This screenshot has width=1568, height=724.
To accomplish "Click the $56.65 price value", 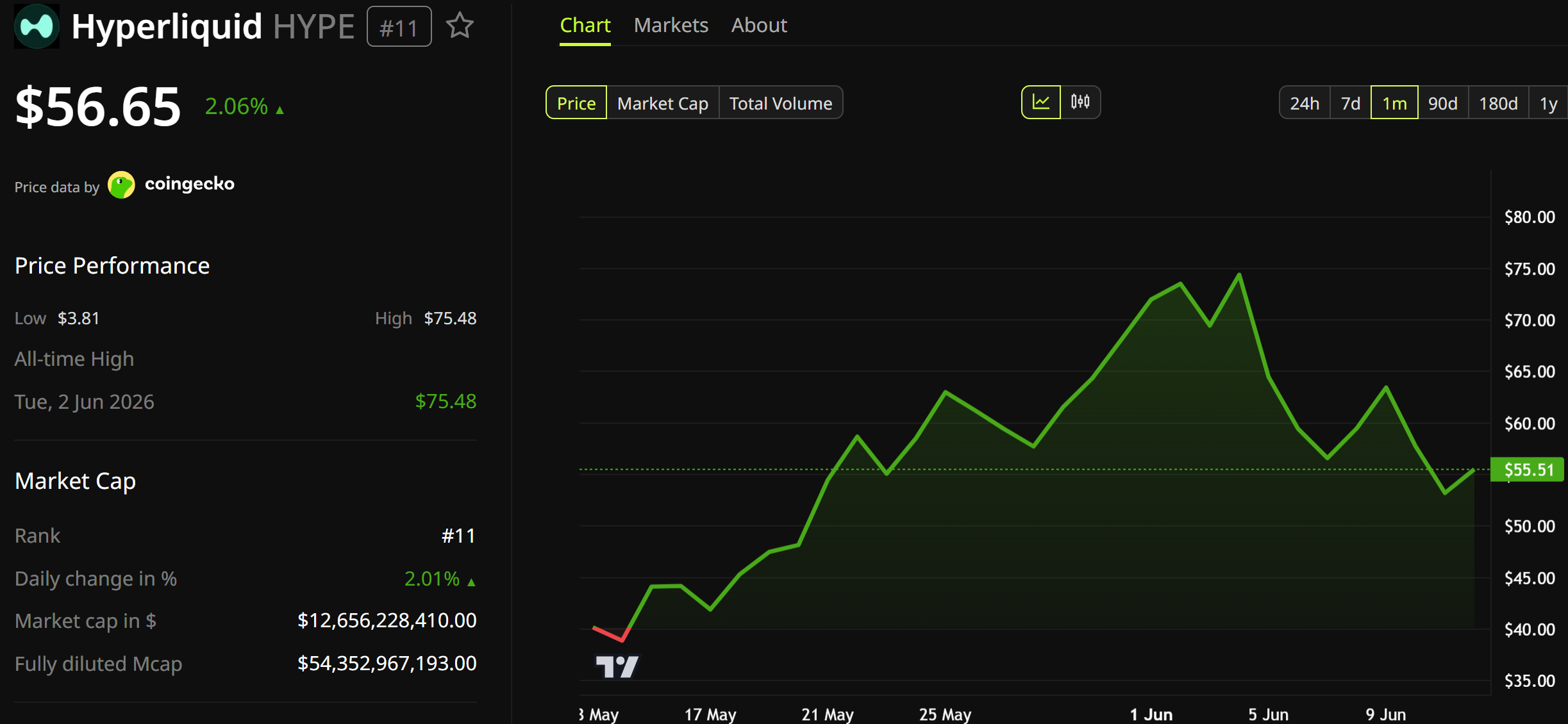I will (98, 106).
